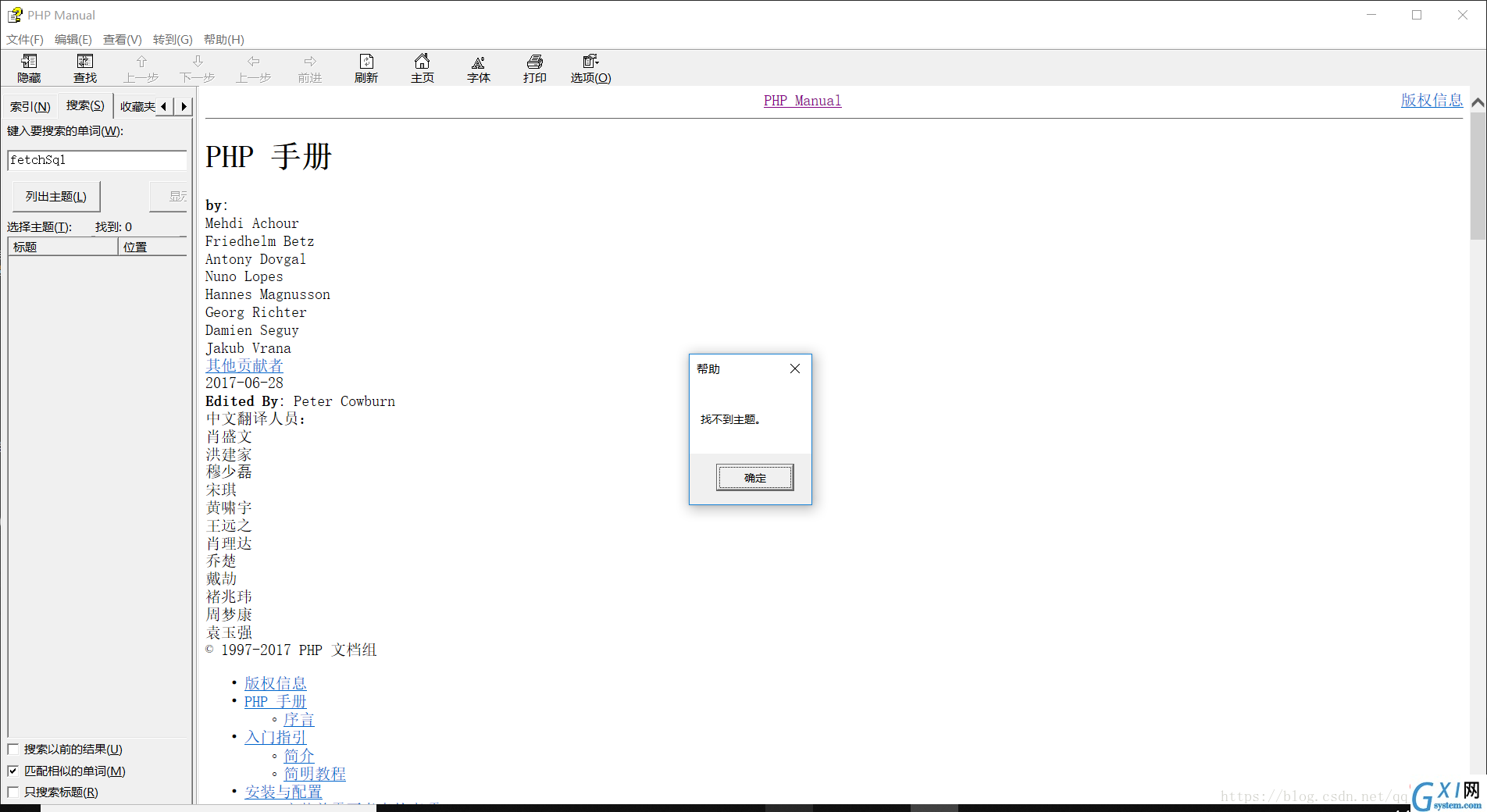1487x812 pixels.
Task: Open the PHP 手册 contents link
Action: coord(276,701)
